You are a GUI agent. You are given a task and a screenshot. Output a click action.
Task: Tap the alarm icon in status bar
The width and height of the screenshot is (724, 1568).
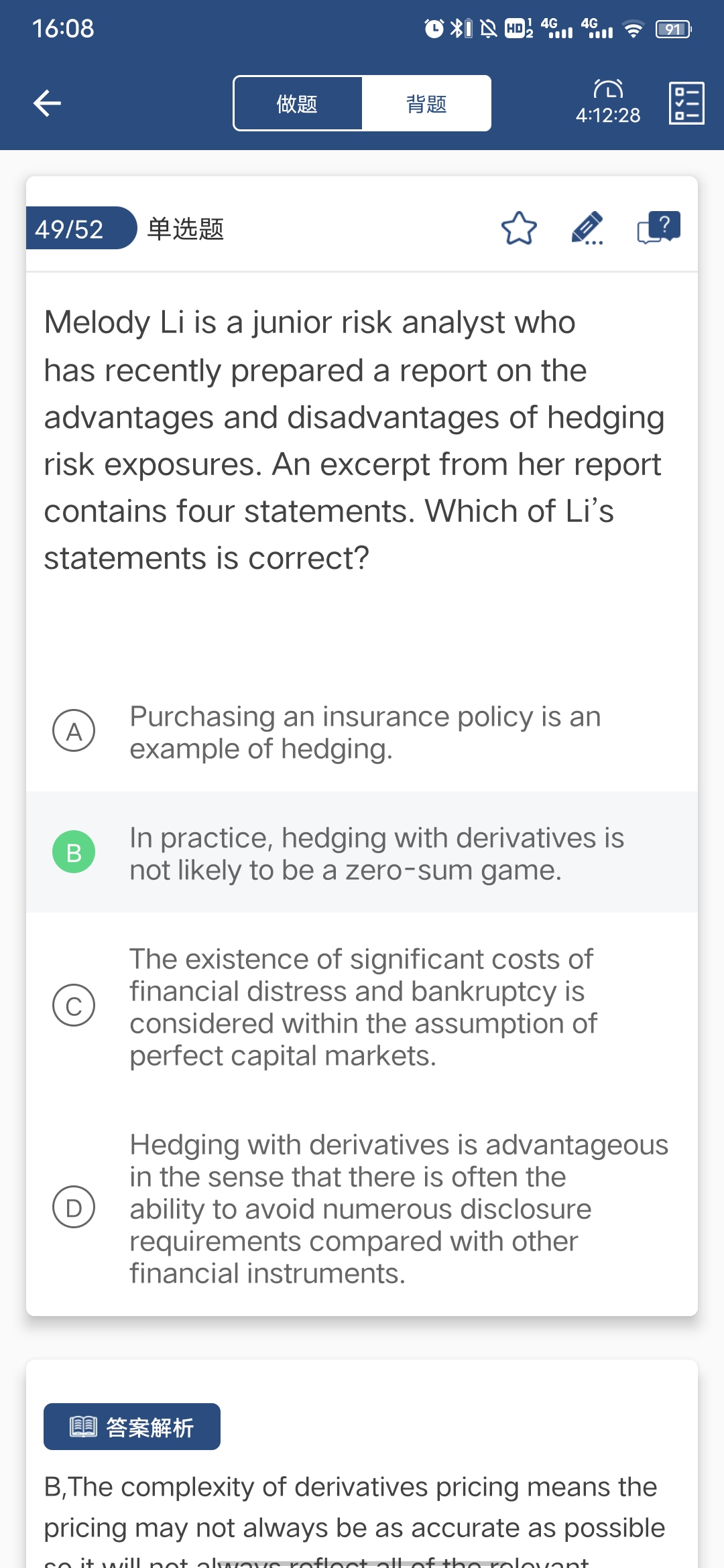434,28
